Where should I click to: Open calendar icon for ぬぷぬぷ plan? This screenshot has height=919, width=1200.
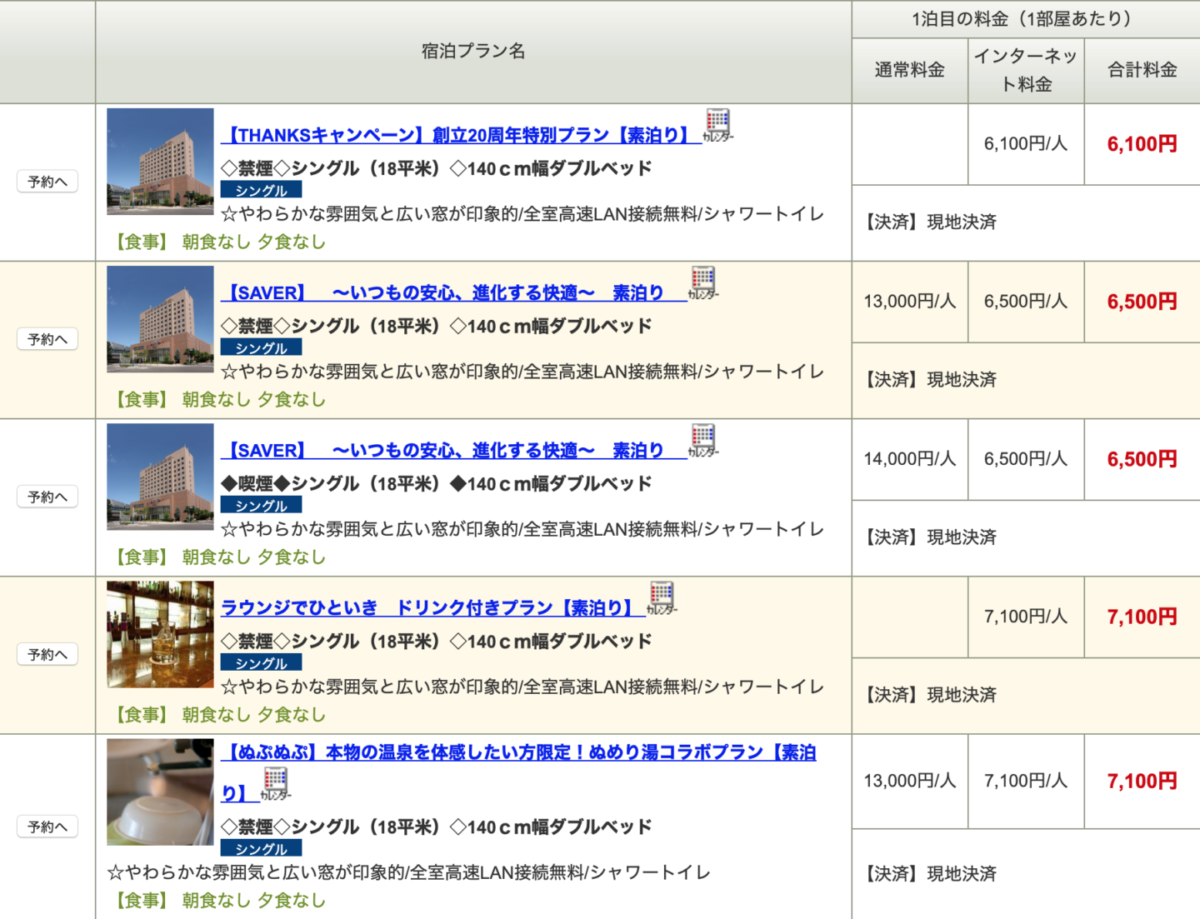coord(277,784)
